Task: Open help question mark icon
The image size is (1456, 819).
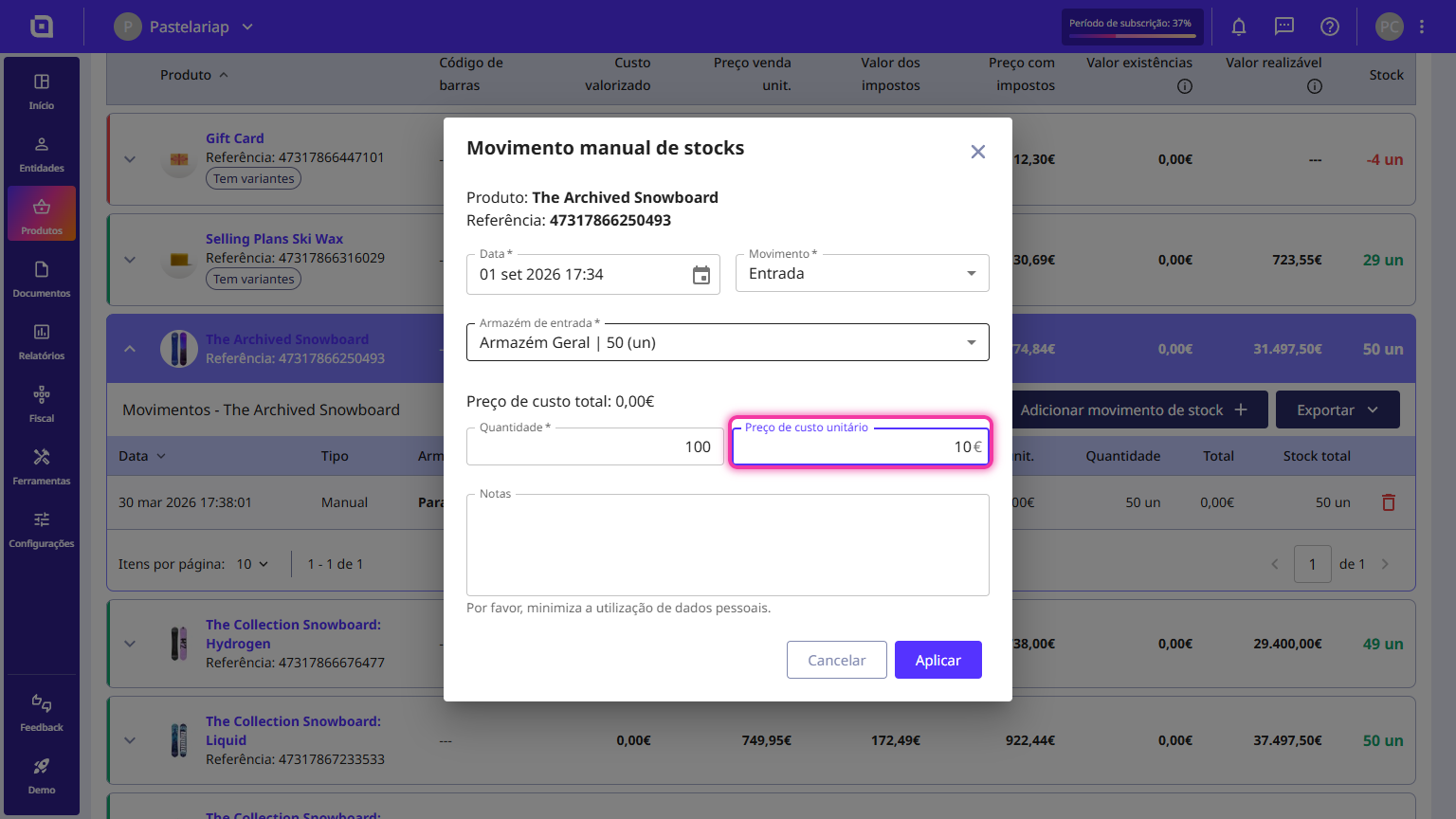Action: point(1330,27)
